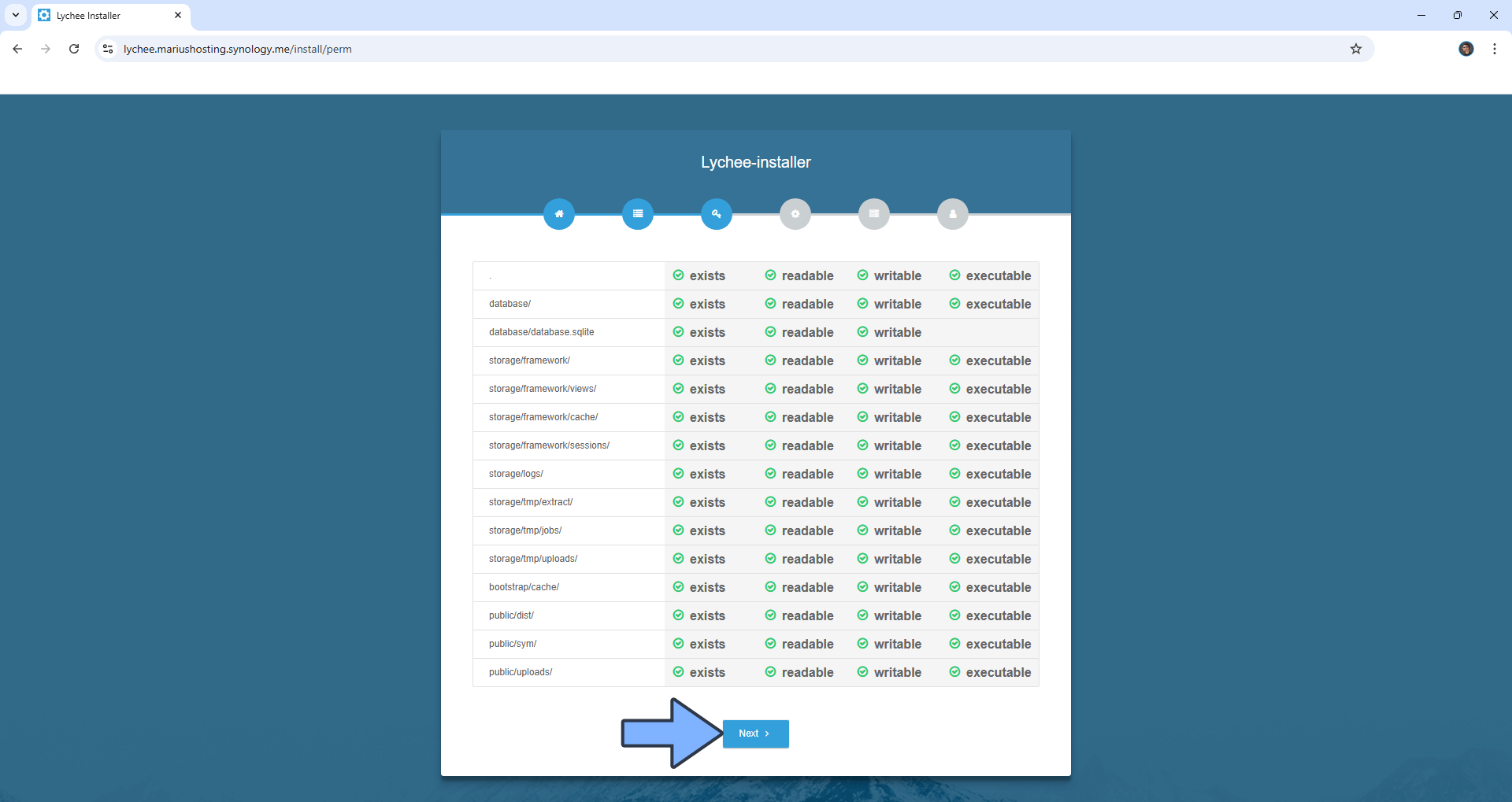Click the gear environment step icon
The image size is (1512, 802).
(795, 214)
